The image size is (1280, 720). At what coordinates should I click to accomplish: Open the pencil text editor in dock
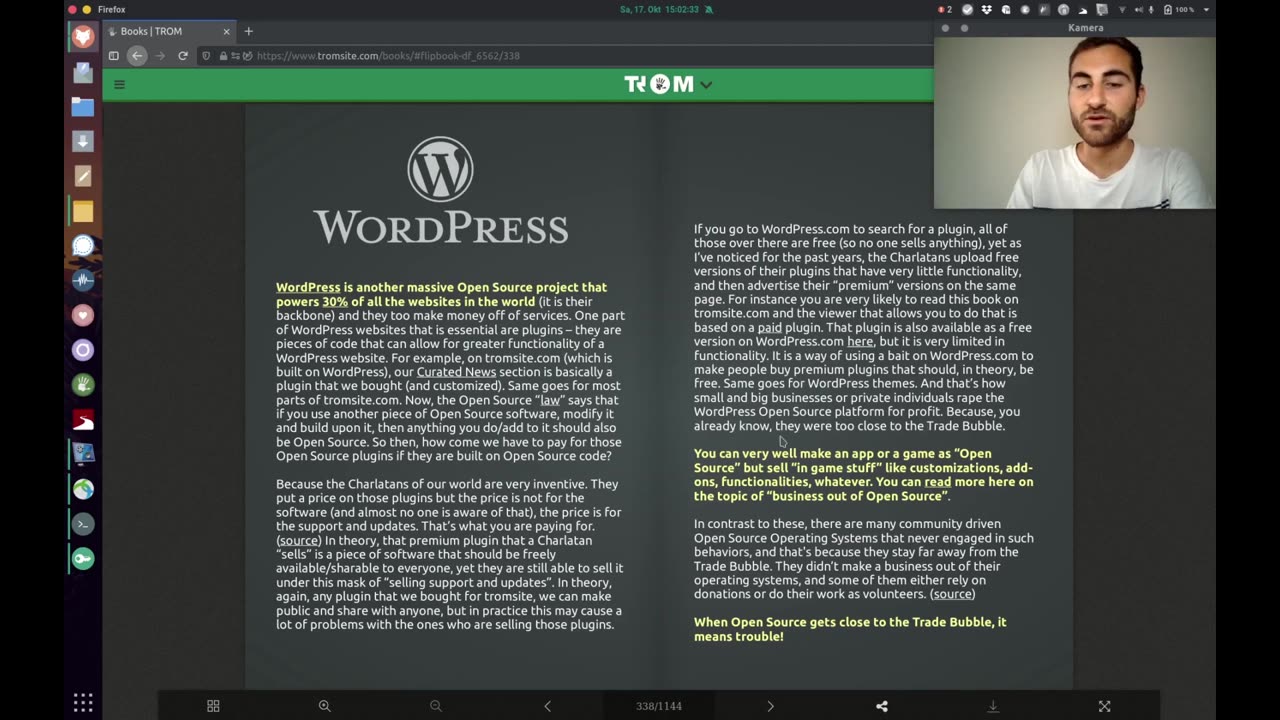pyautogui.click(x=83, y=176)
